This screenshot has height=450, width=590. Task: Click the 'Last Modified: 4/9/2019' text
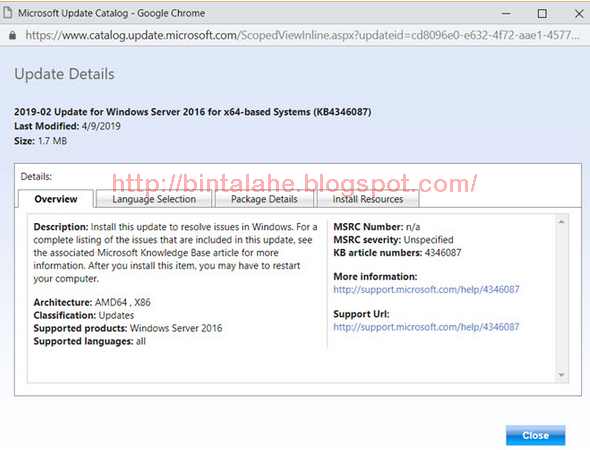tap(67, 126)
